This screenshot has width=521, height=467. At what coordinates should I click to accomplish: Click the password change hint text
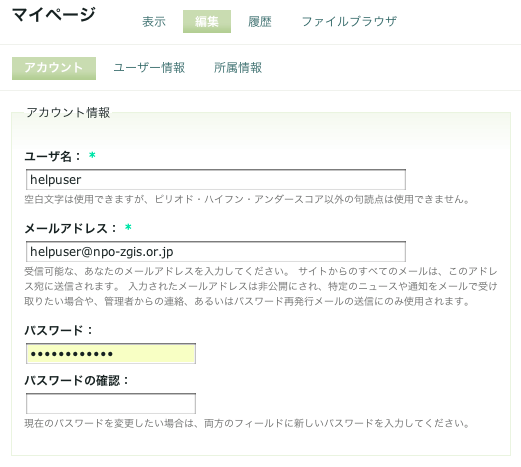[247, 423]
